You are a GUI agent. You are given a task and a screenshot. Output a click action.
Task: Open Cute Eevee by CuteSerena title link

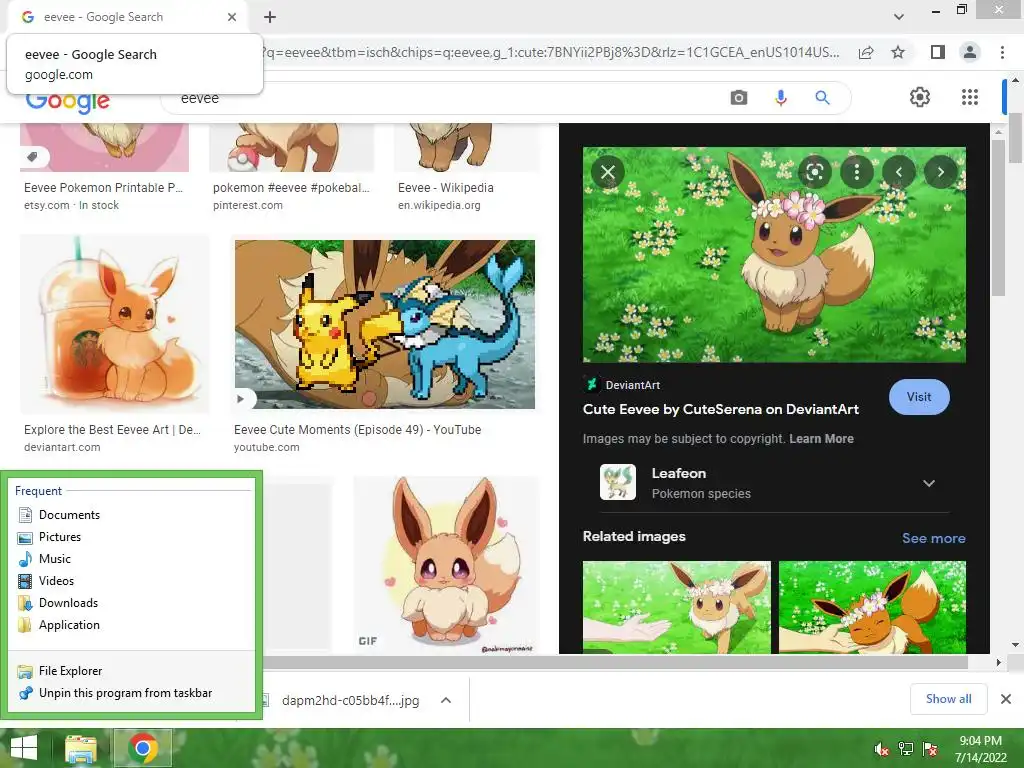pos(720,409)
